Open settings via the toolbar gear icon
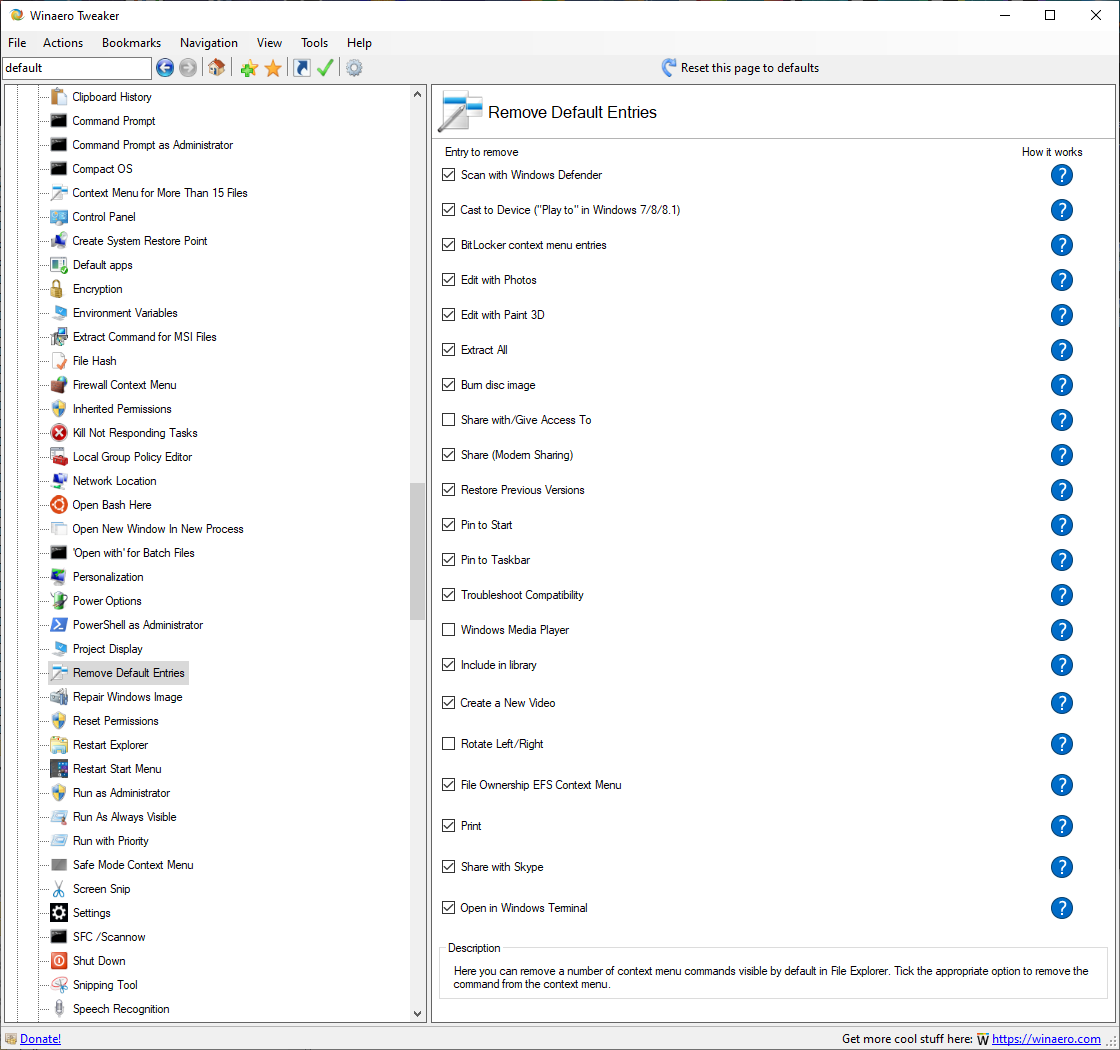This screenshot has width=1120, height=1050. [354, 68]
